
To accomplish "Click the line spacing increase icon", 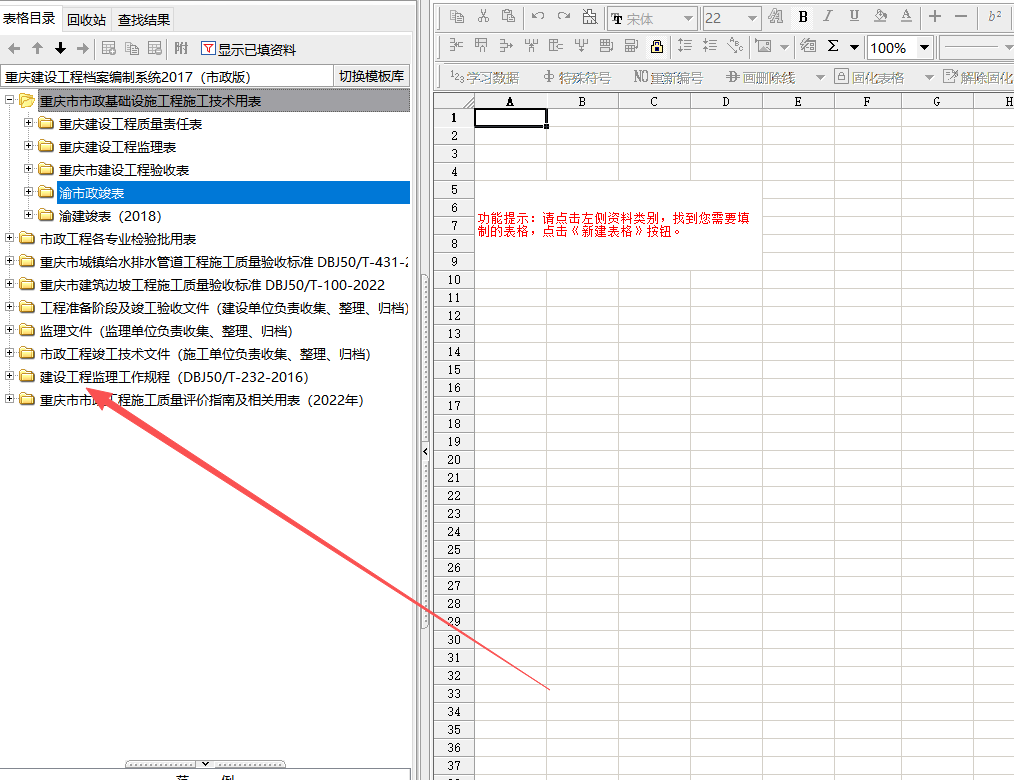I will pos(684,47).
